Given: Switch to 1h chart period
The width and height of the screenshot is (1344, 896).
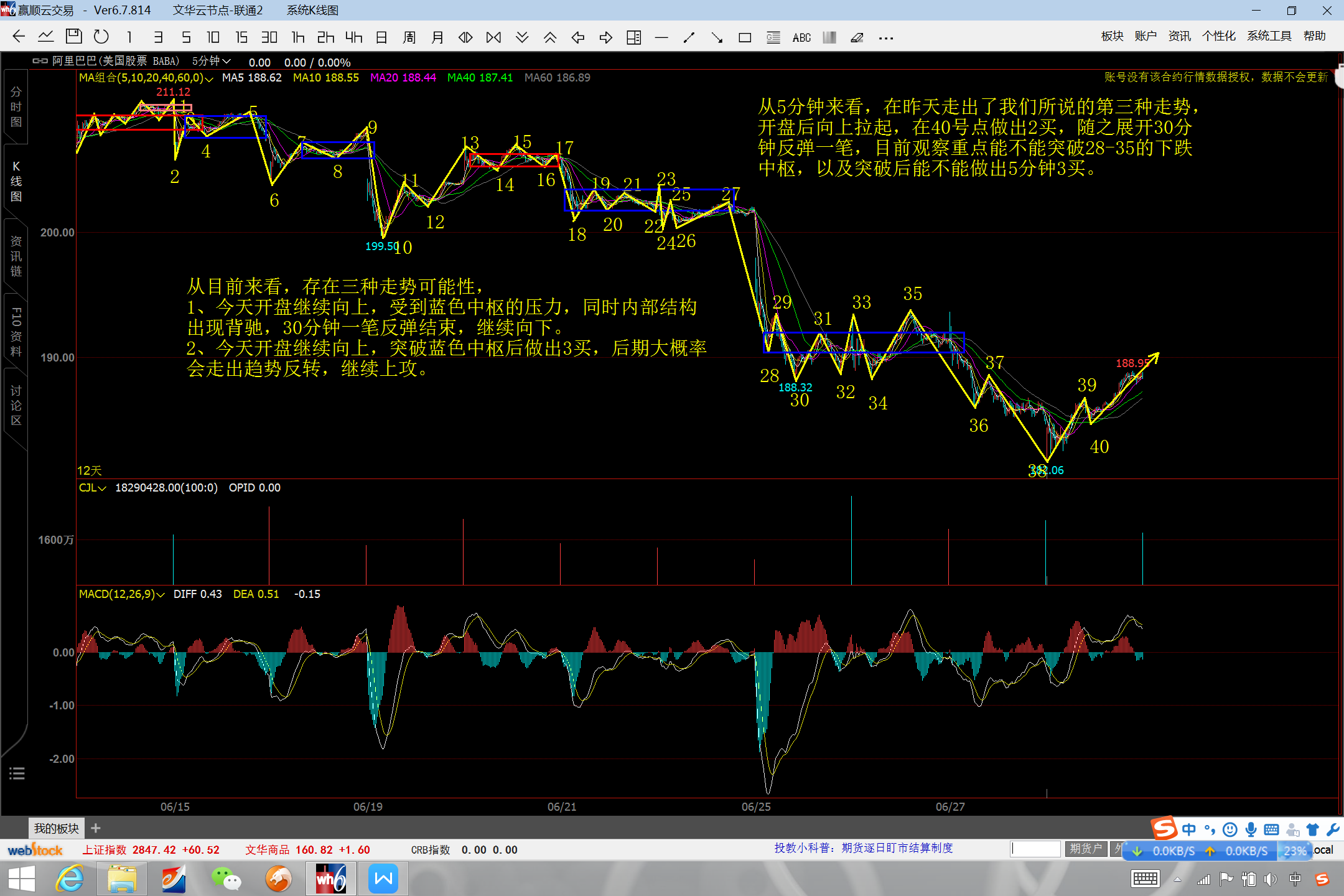Looking at the screenshot, I should pos(298,37).
